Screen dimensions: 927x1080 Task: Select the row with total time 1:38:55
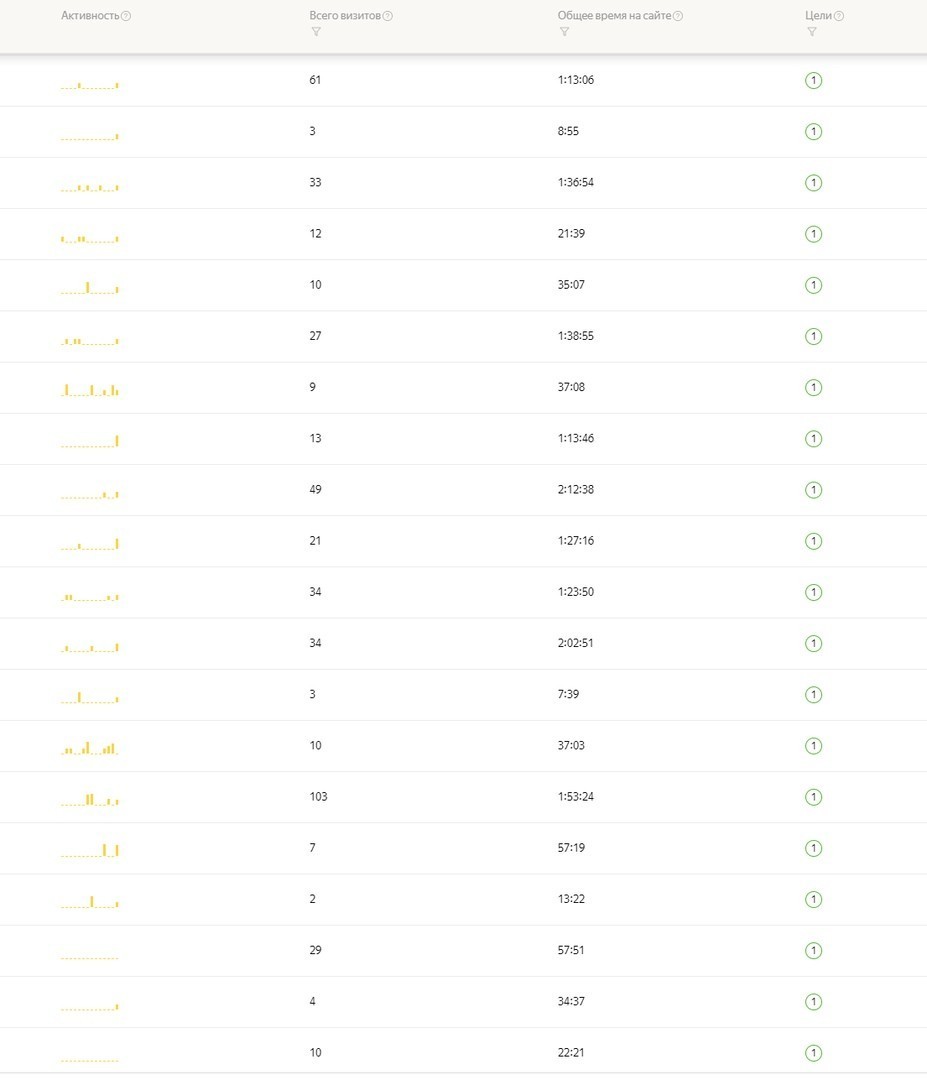[x=464, y=336]
